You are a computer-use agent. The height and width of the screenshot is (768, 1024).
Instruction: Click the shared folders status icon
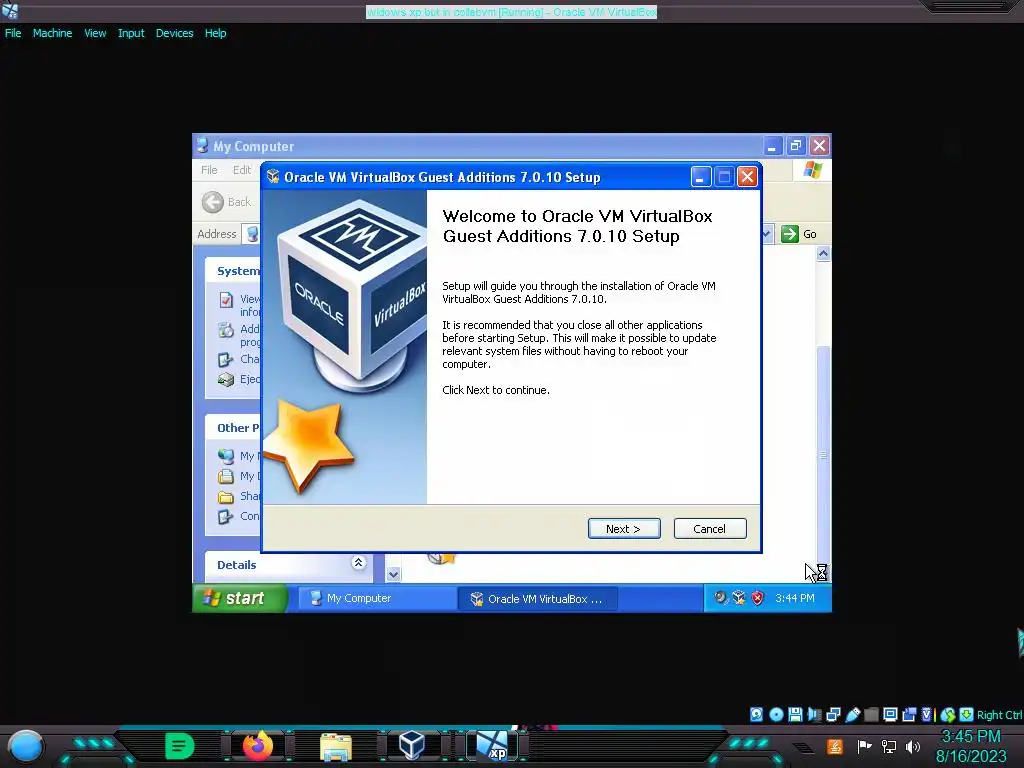pos(871,714)
